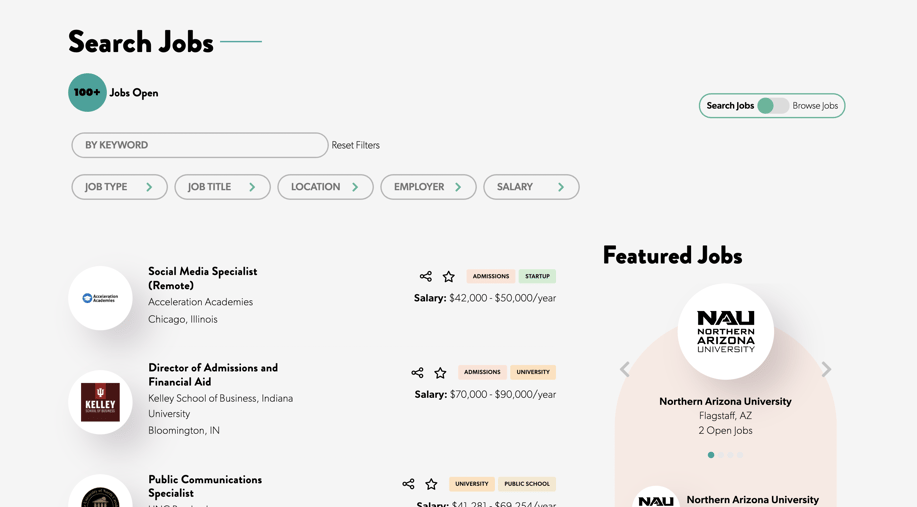Star the Public Communications Specialist job
The width and height of the screenshot is (917, 507).
pyautogui.click(x=431, y=484)
